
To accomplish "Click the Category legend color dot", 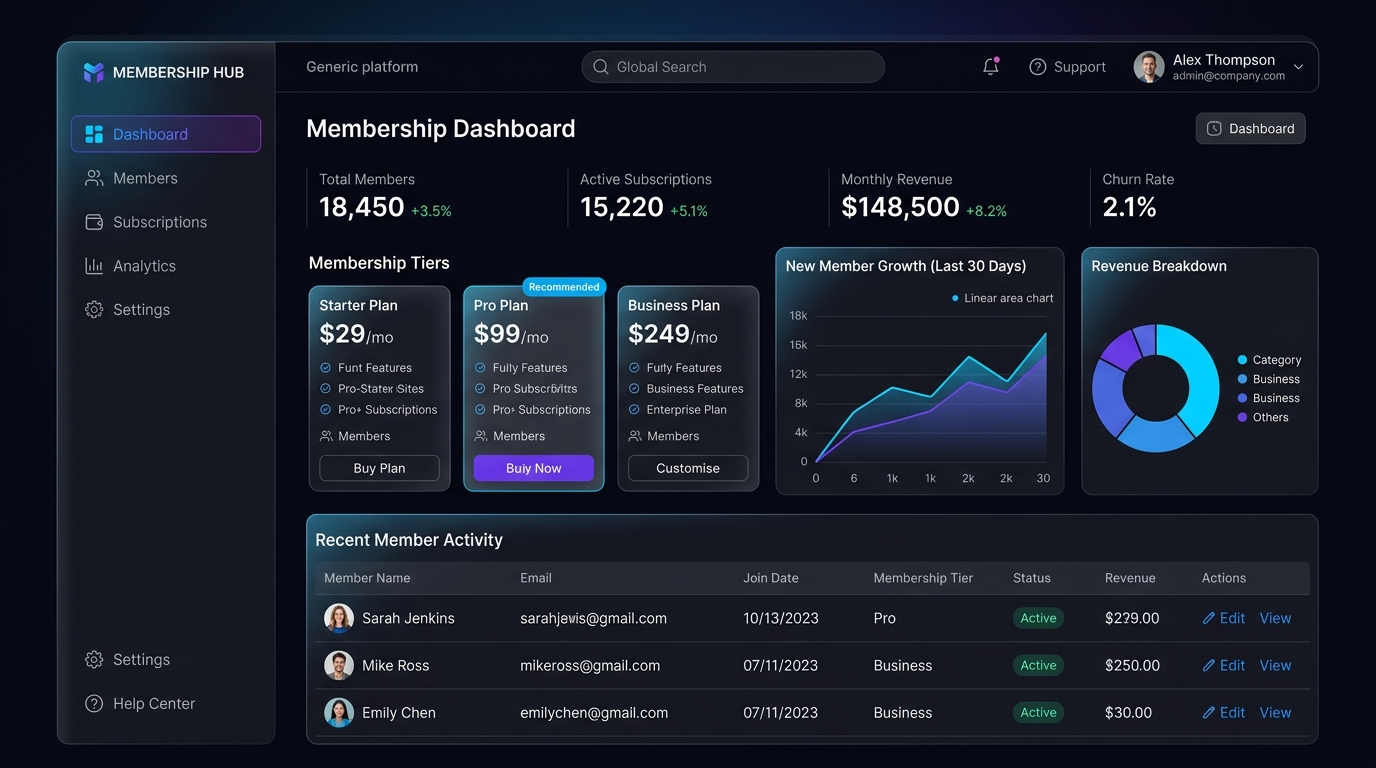I will 1242,360.
